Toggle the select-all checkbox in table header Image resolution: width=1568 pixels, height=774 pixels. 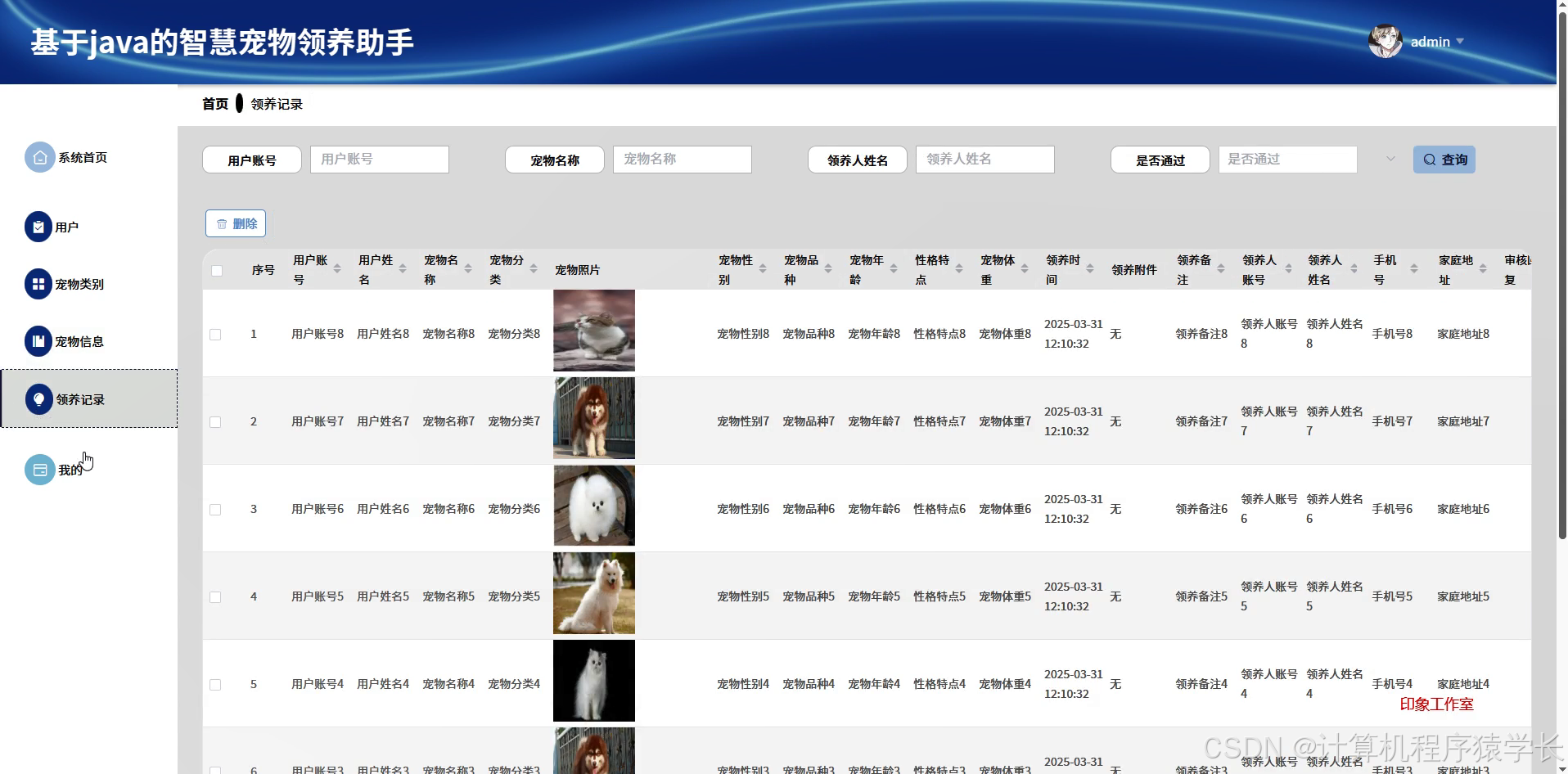[x=217, y=271]
